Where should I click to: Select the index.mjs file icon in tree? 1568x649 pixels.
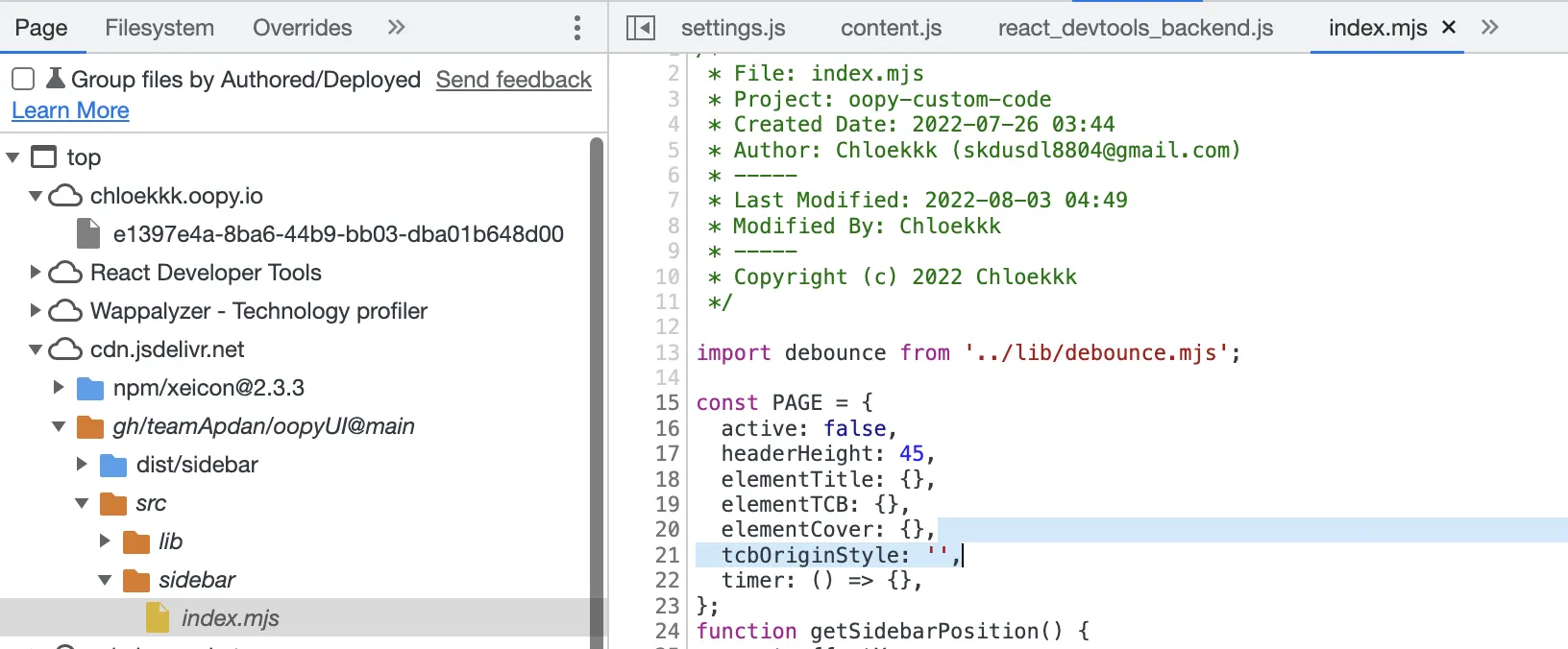click(158, 618)
